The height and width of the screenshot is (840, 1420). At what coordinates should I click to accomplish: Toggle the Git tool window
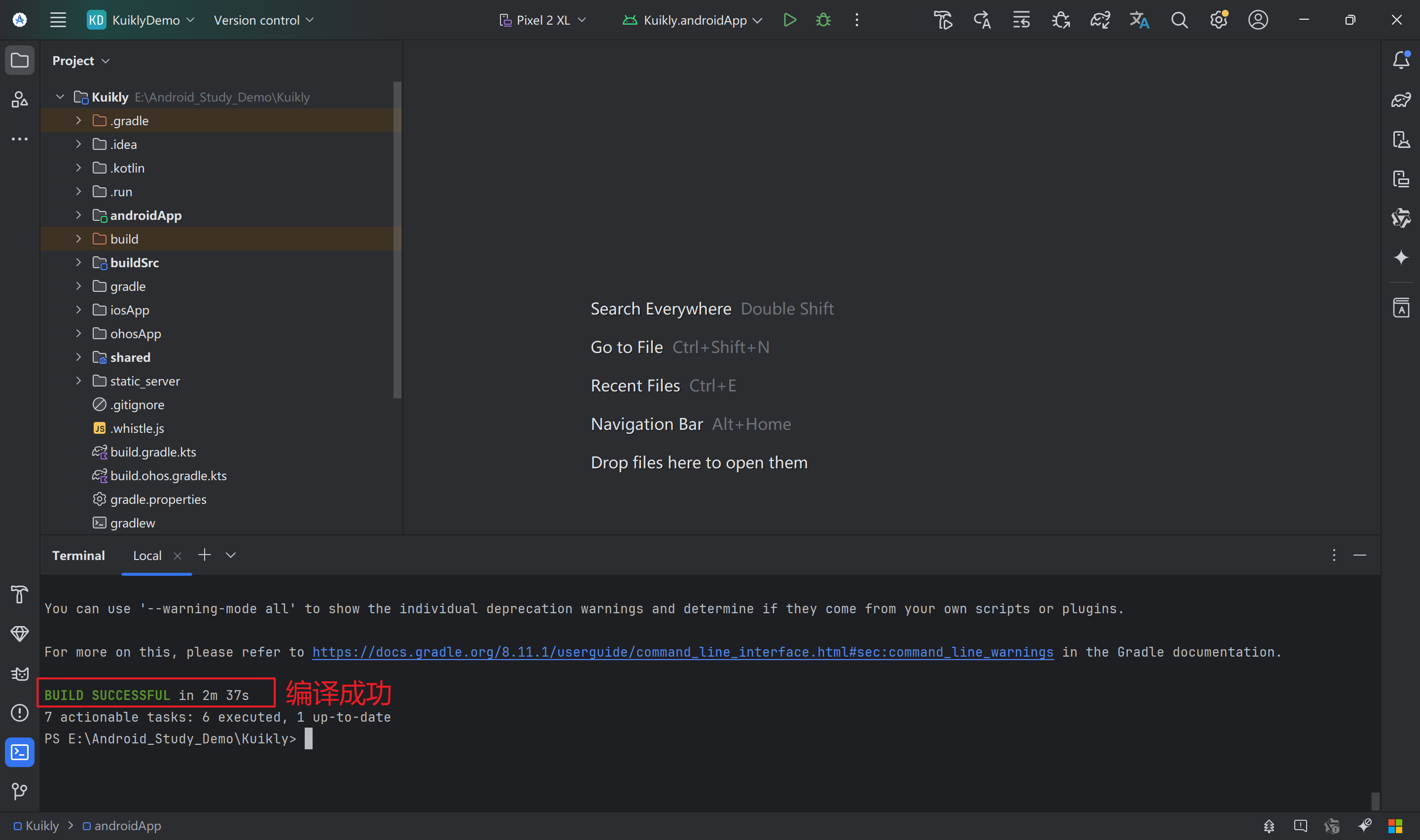(19, 791)
